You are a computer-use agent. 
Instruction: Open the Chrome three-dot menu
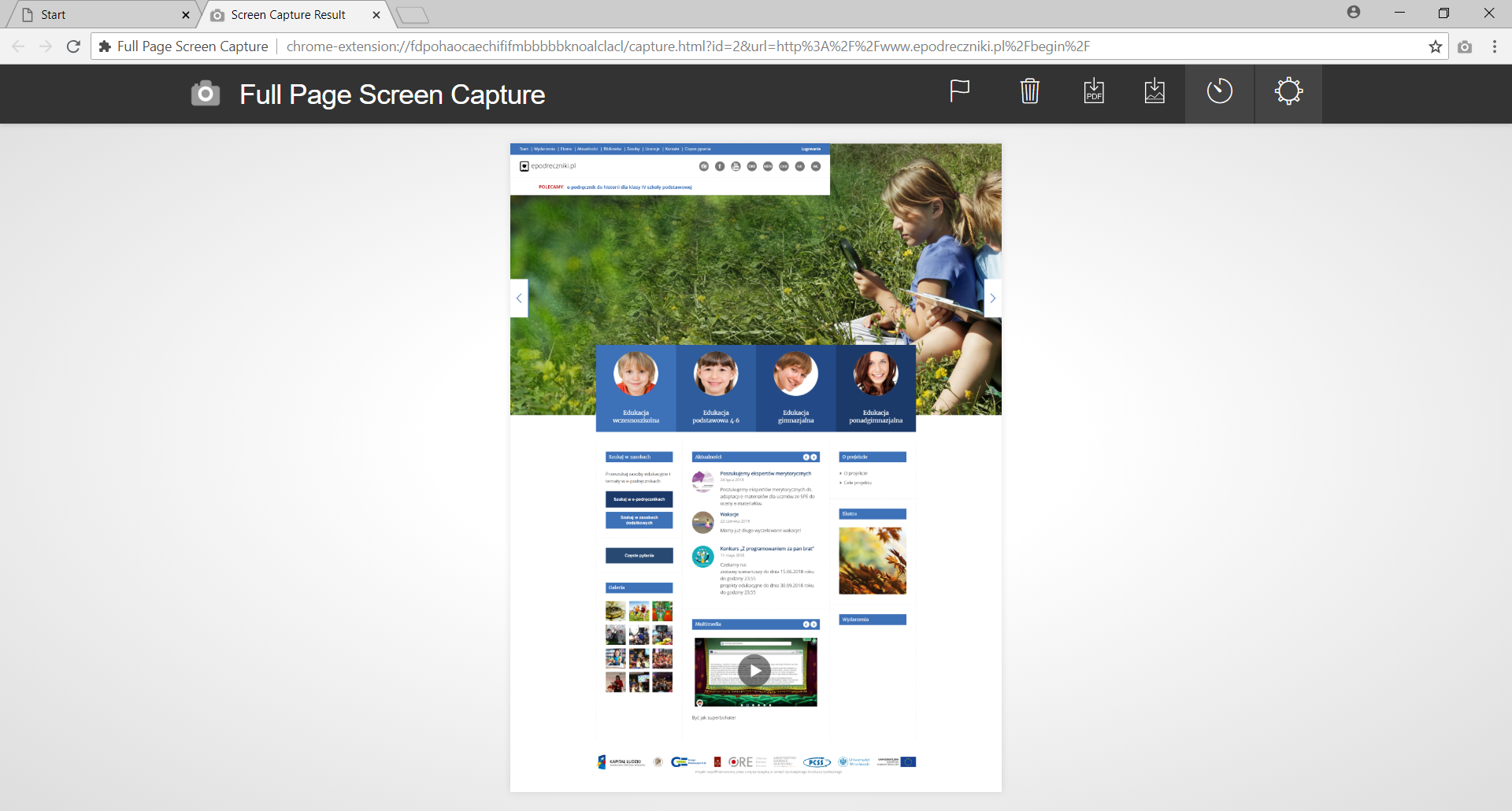pyautogui.click(x=1494, y=46)
